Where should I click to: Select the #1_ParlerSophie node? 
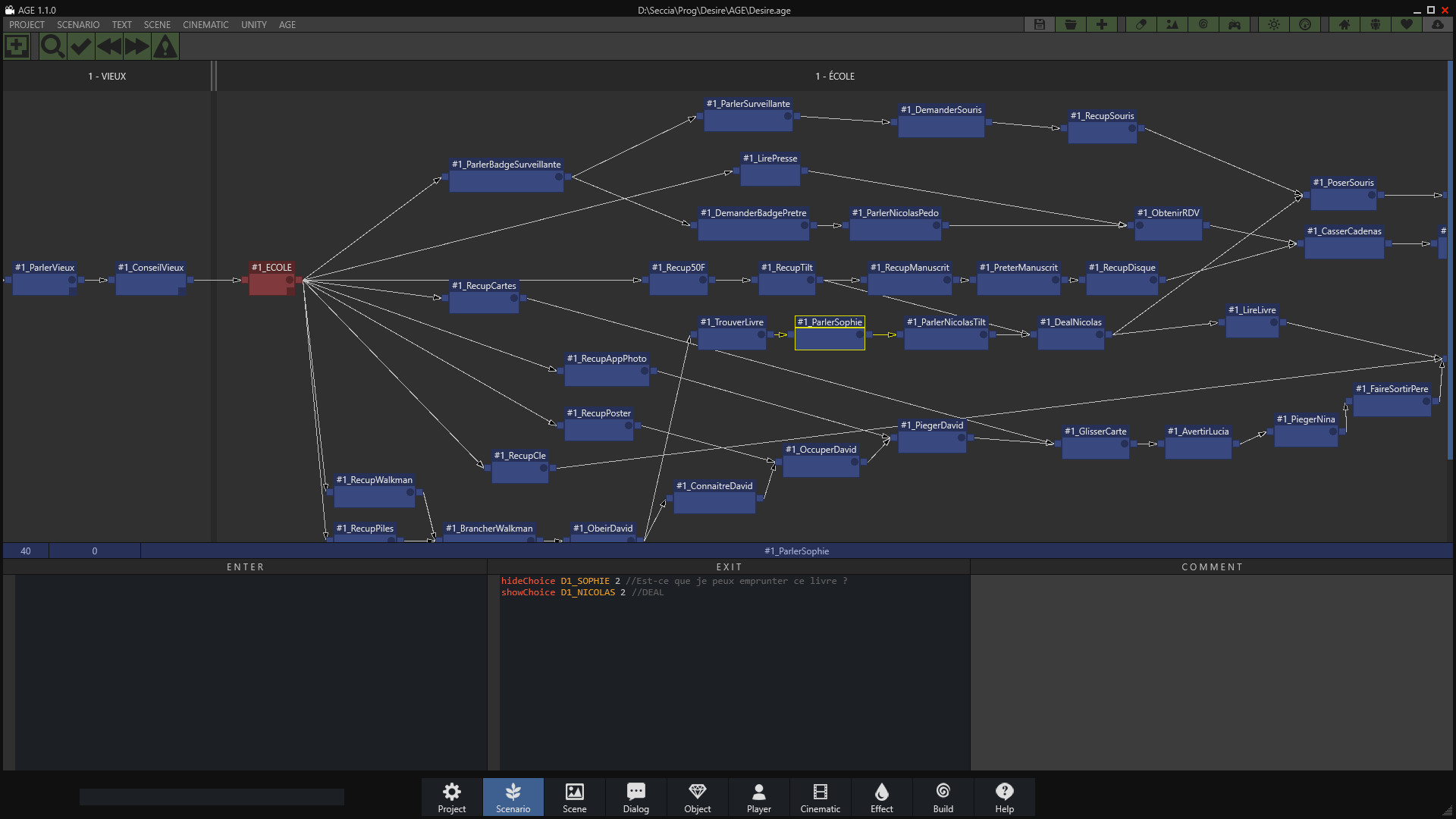[x=829, y=334]
